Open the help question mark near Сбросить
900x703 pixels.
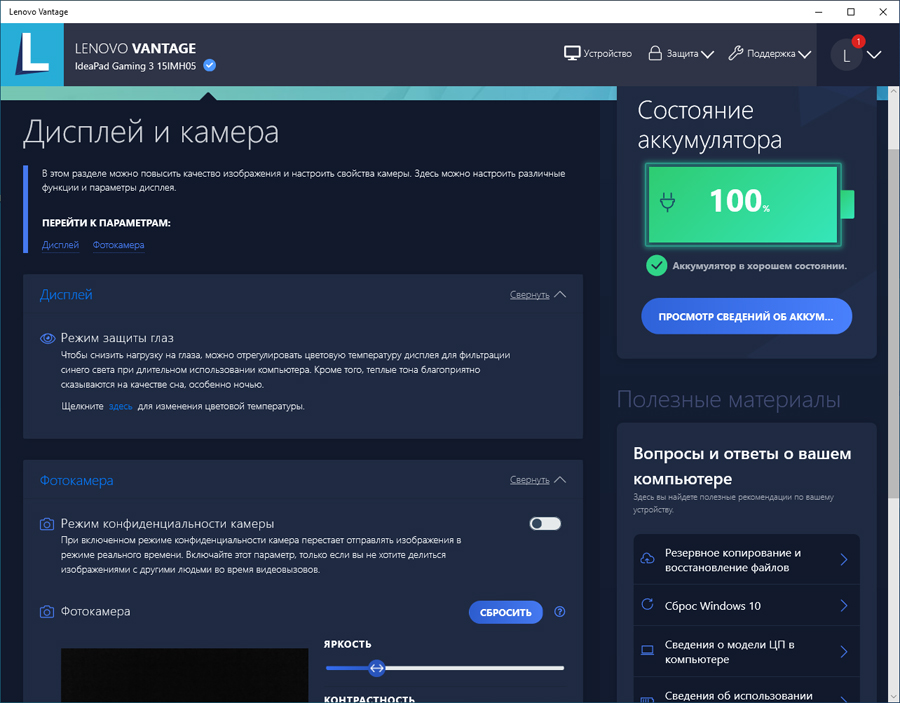(x=560, y=612)
